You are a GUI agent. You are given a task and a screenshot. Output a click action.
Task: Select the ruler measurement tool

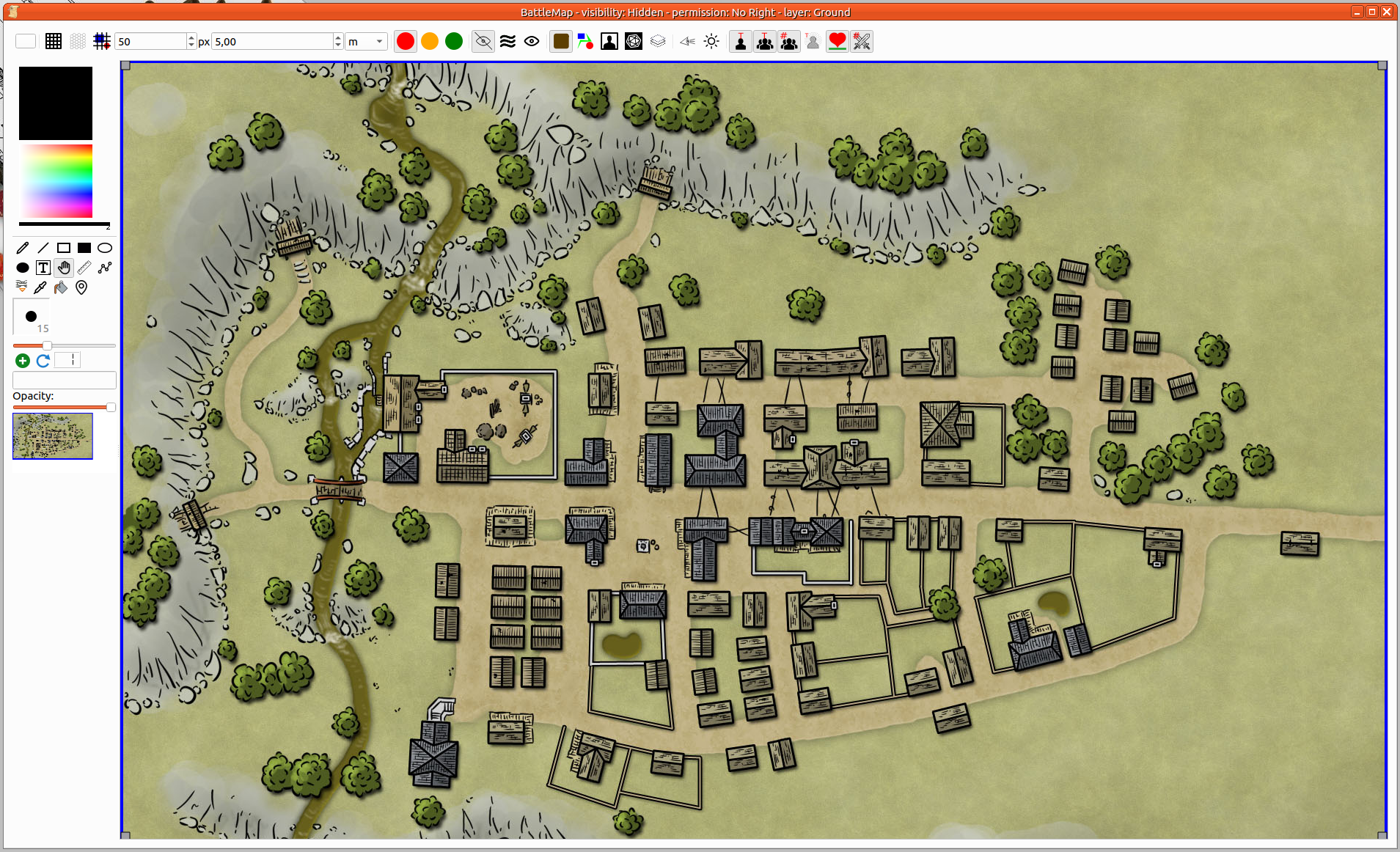(84, 268)
